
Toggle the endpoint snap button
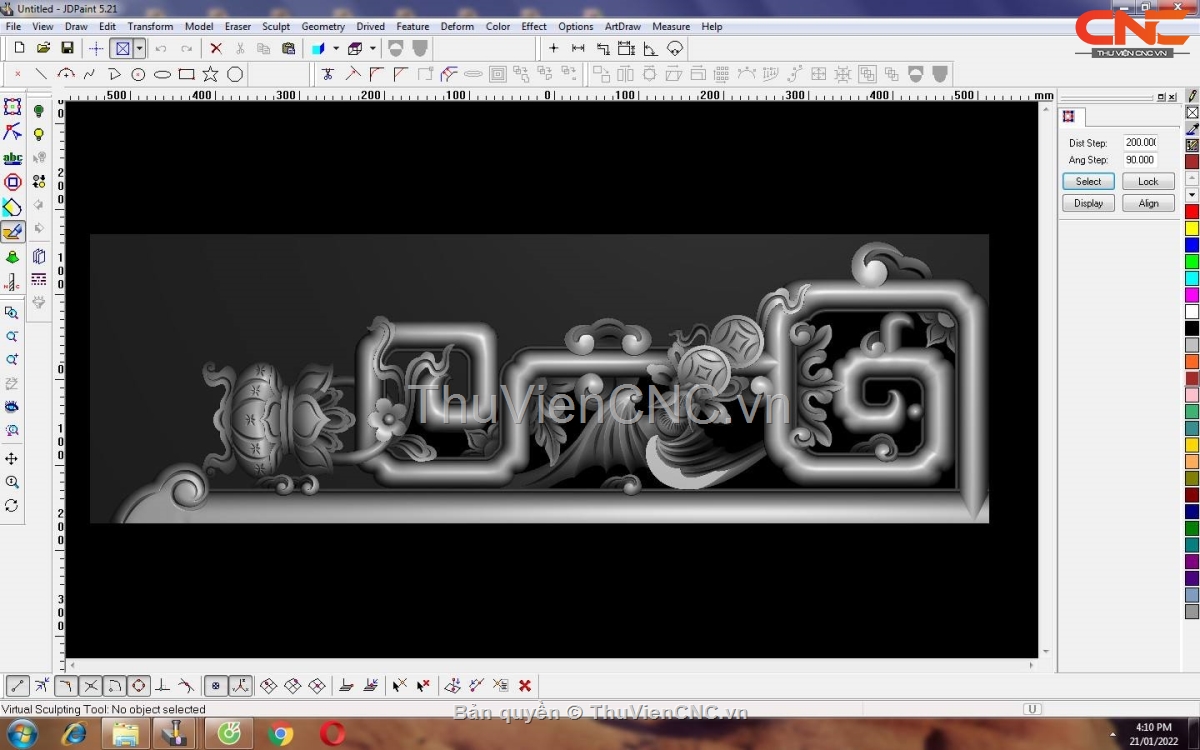tap(17, 686)
